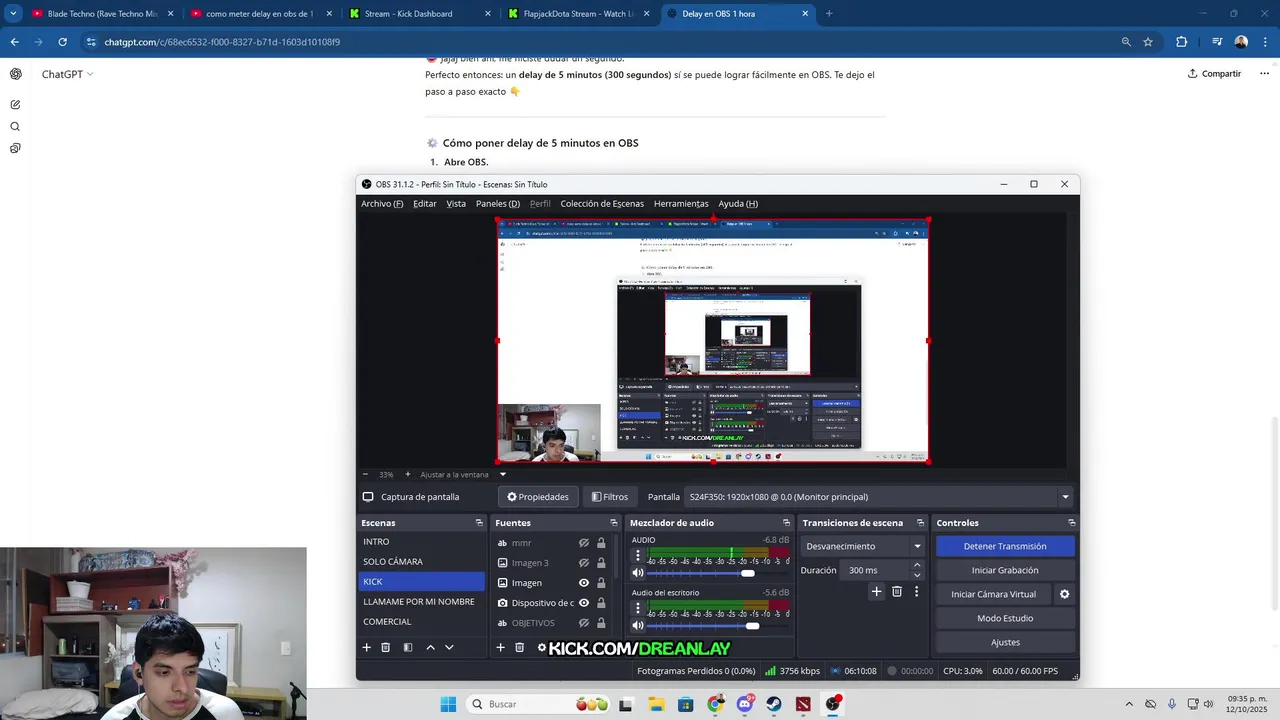Float the Controles dock panel
1280x720 pixels.
(x=1071, y=523)
